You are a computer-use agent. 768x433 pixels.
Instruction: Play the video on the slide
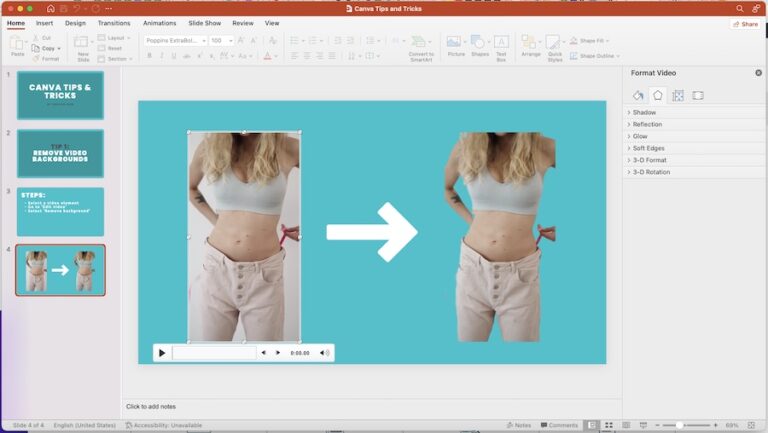(x=162, y=353)
